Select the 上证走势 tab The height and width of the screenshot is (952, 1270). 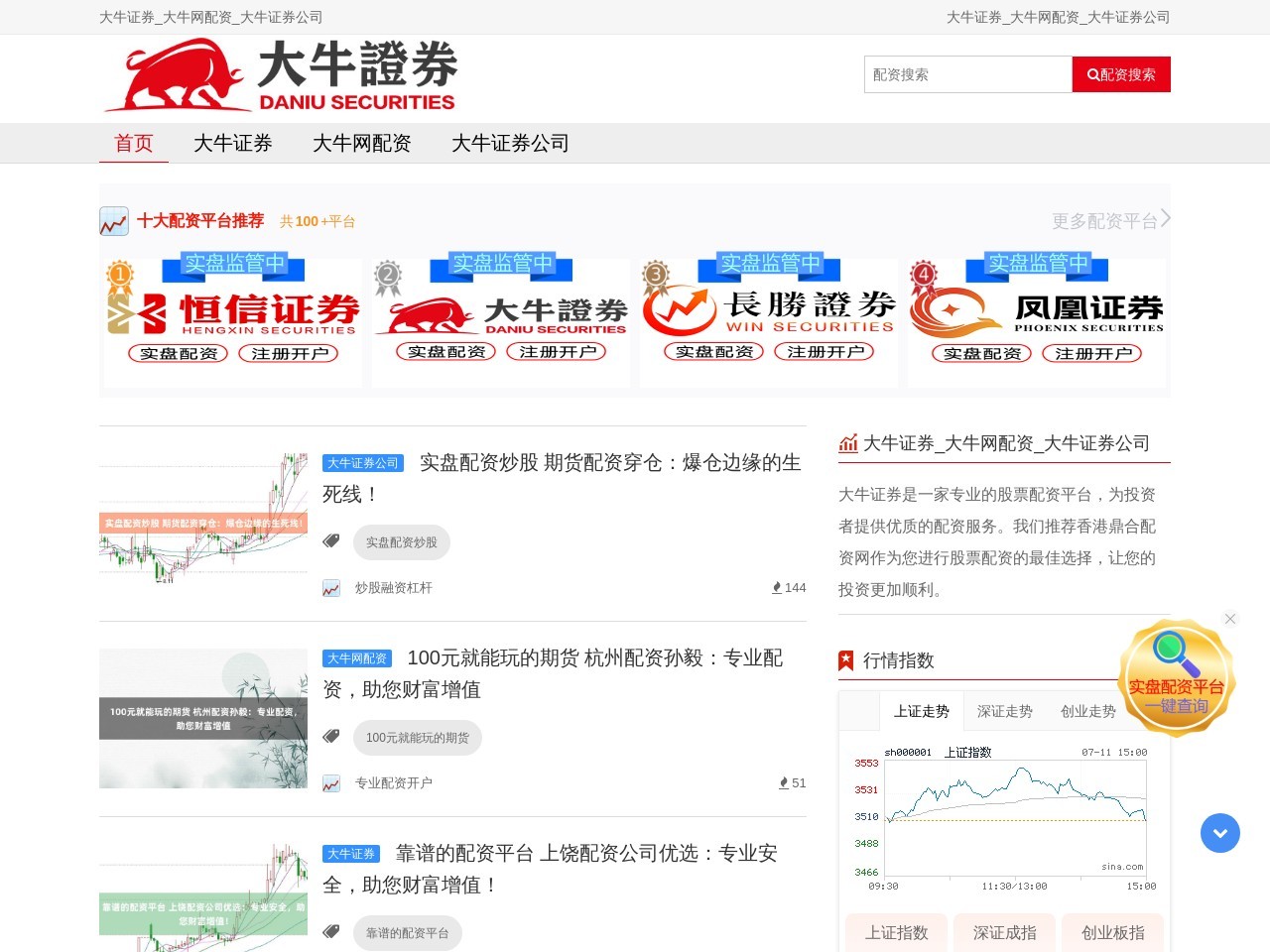click(x=921, y=712)
